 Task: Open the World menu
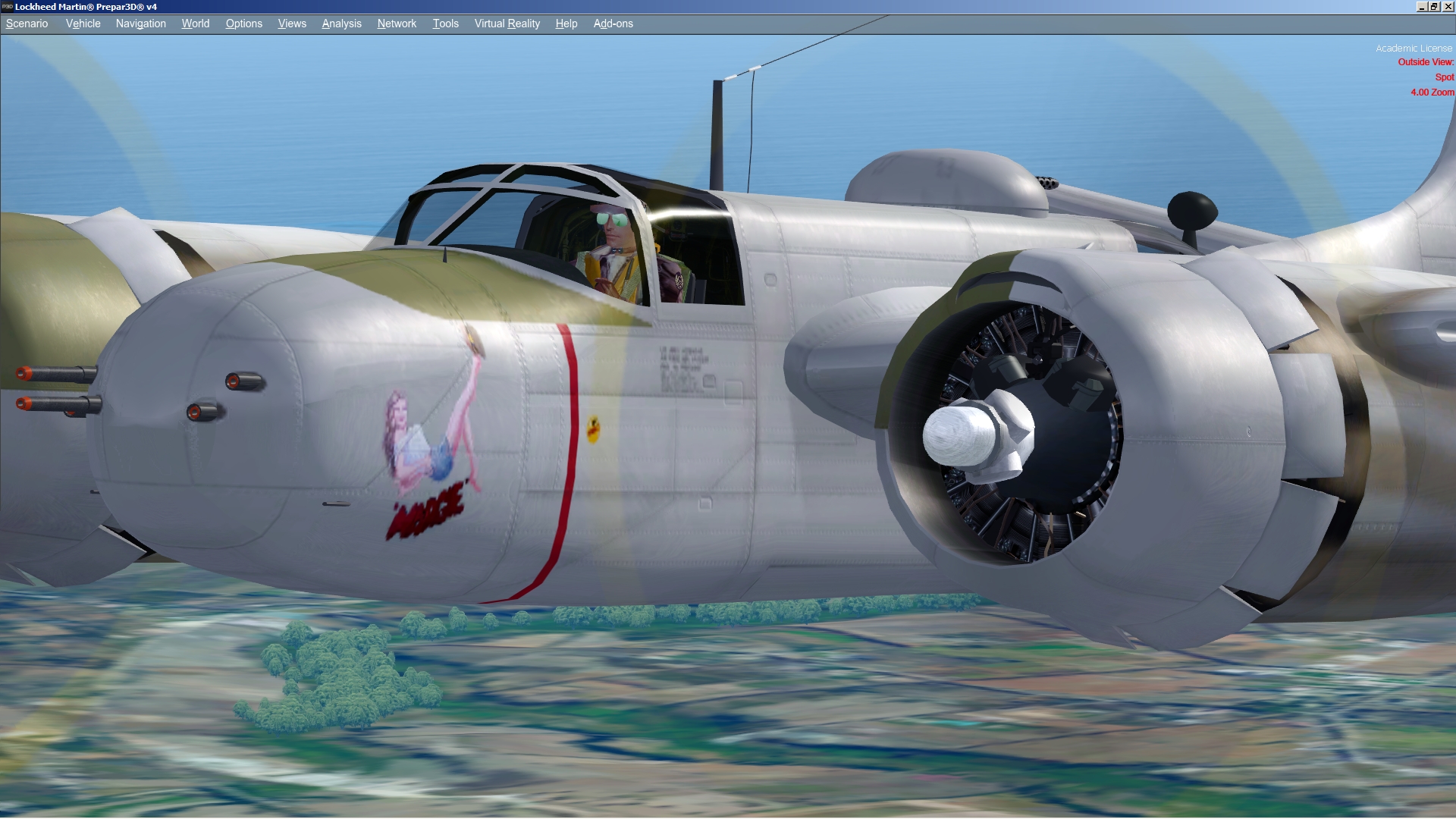pos(195,24)
